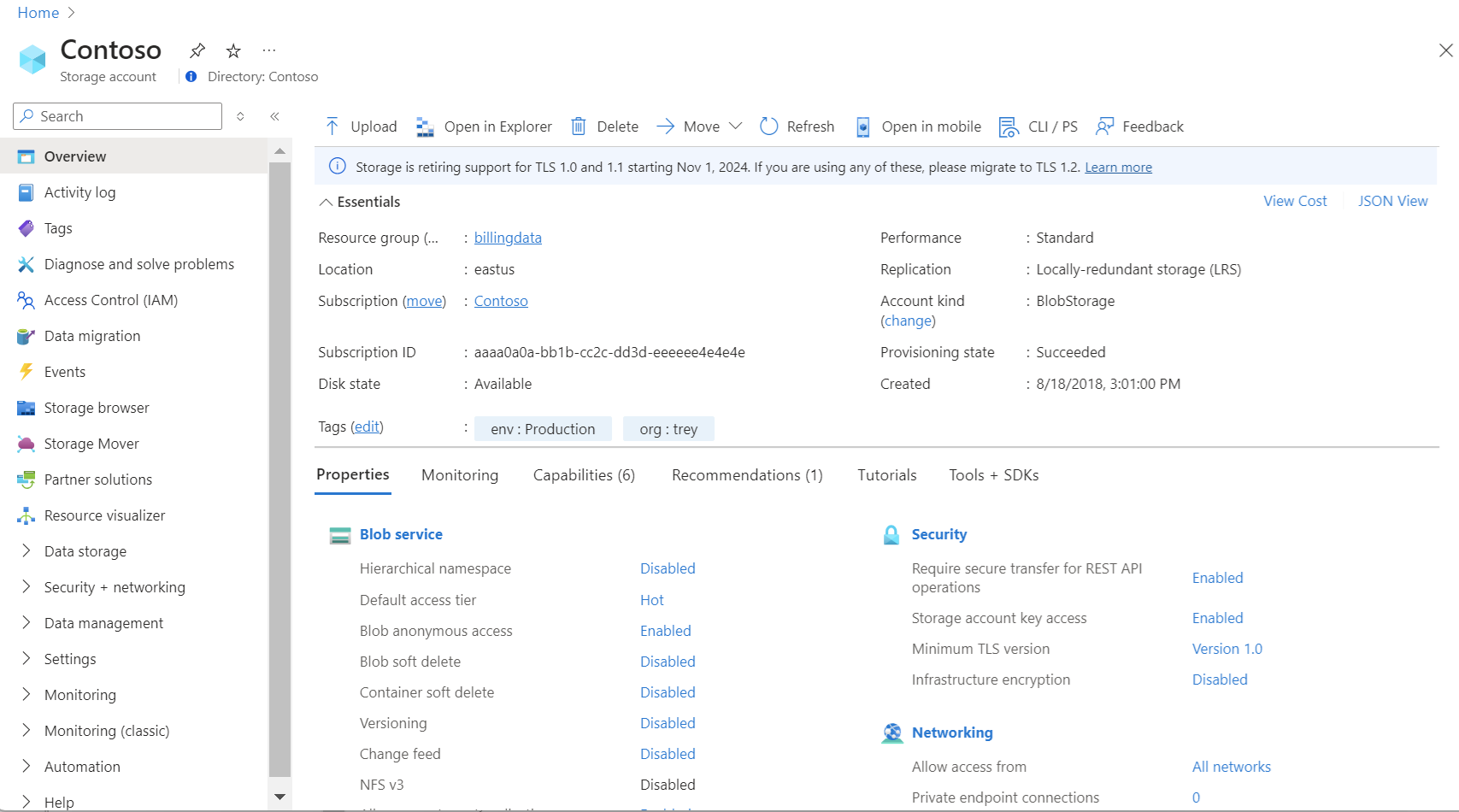This screenshot has width=1459, height=812.
Task: Switch to the Properties tab
Action: 352,475
